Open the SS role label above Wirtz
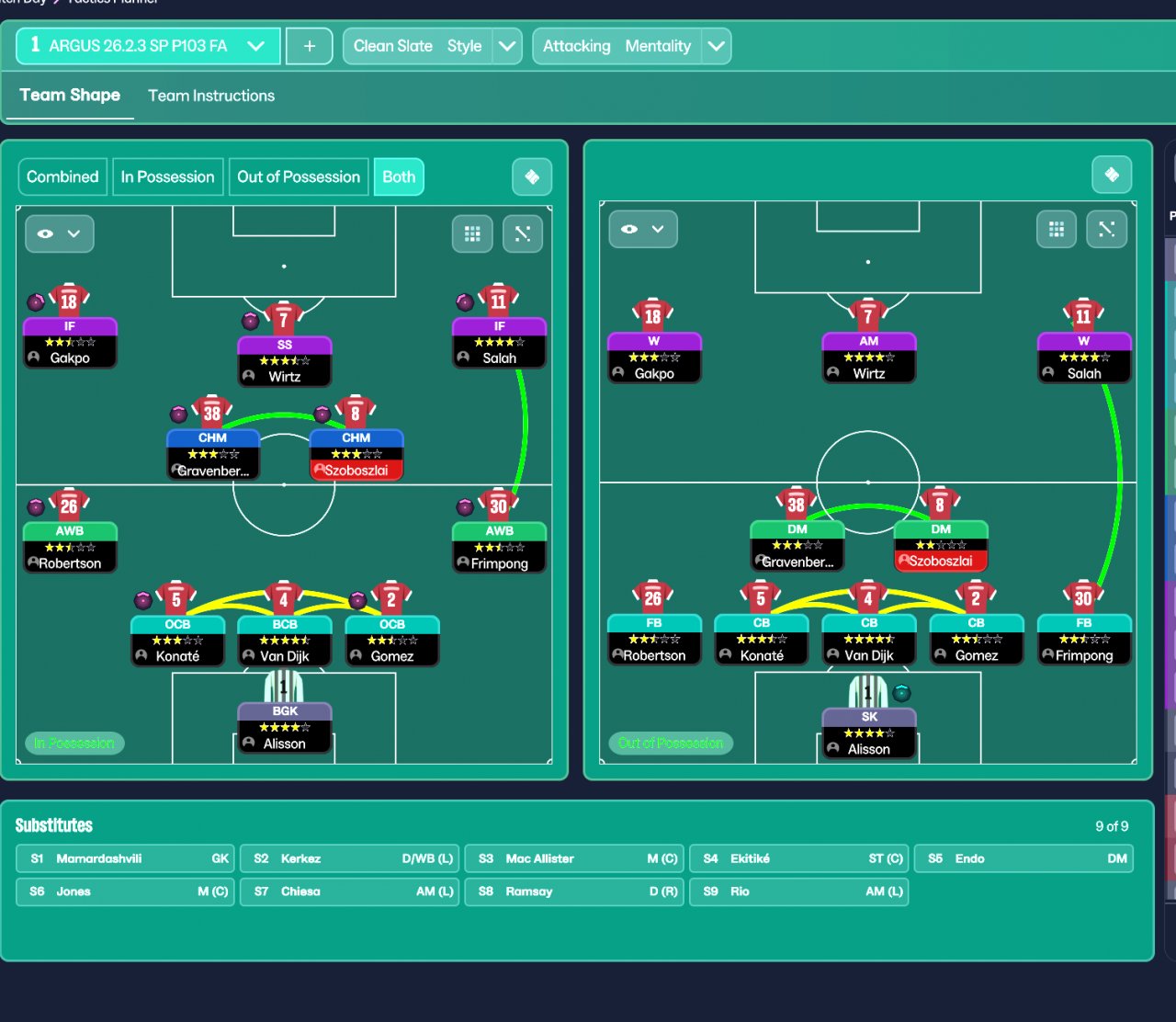Image resolution: width=1176 pixels, height=1022 pixels. coord(284,346)
